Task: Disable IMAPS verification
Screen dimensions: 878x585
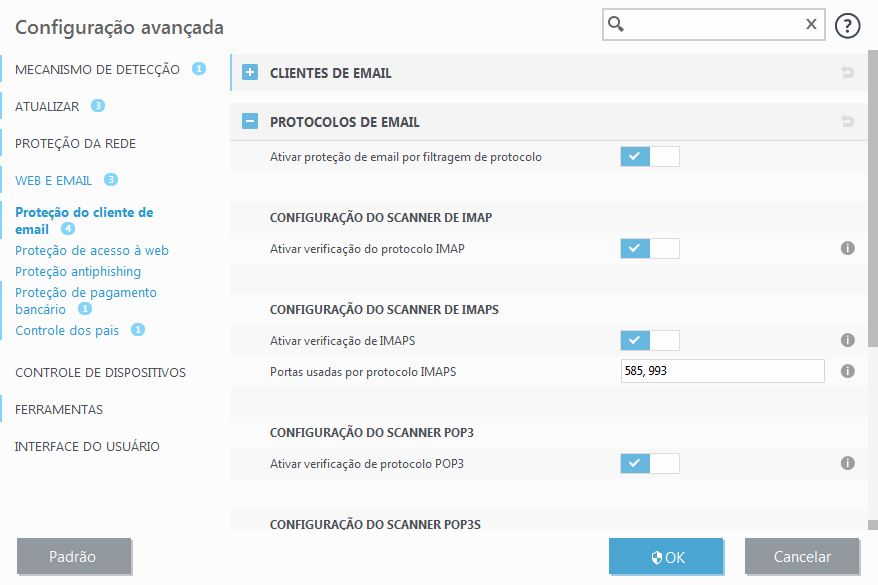Action: point(651,340)
